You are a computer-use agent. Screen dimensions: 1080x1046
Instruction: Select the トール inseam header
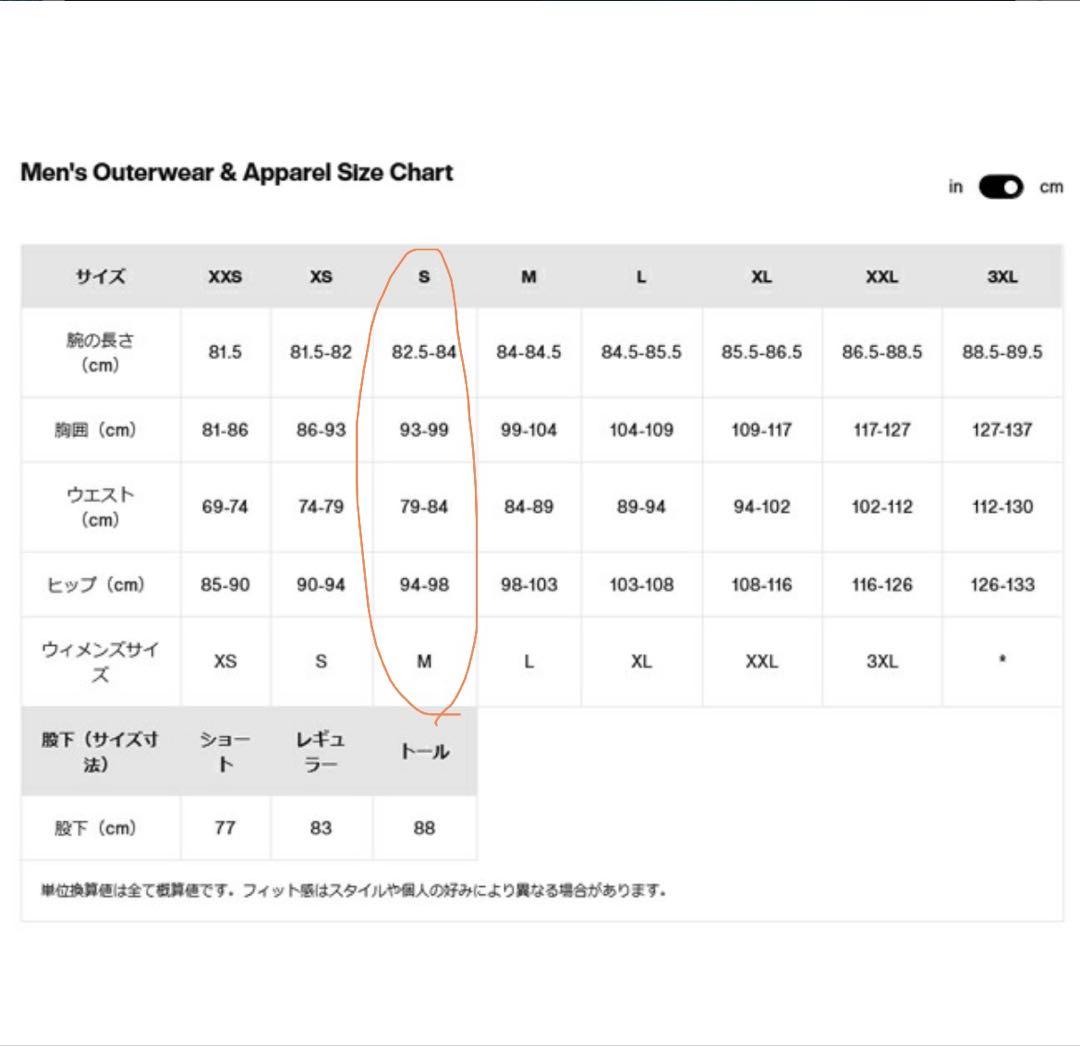(x=424, y=752)
